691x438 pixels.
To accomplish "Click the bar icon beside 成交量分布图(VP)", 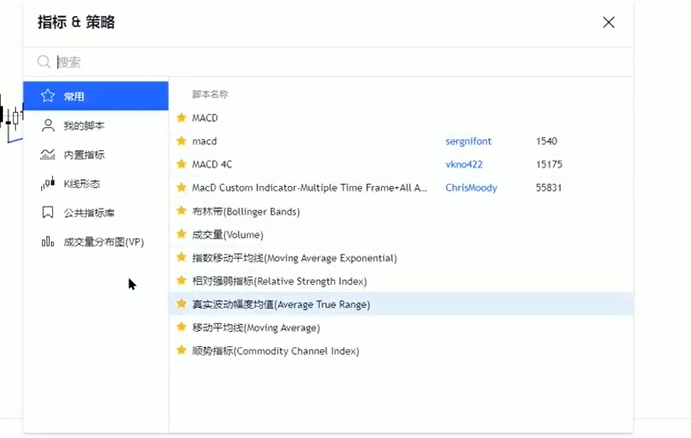I will (x=48, y=241).
